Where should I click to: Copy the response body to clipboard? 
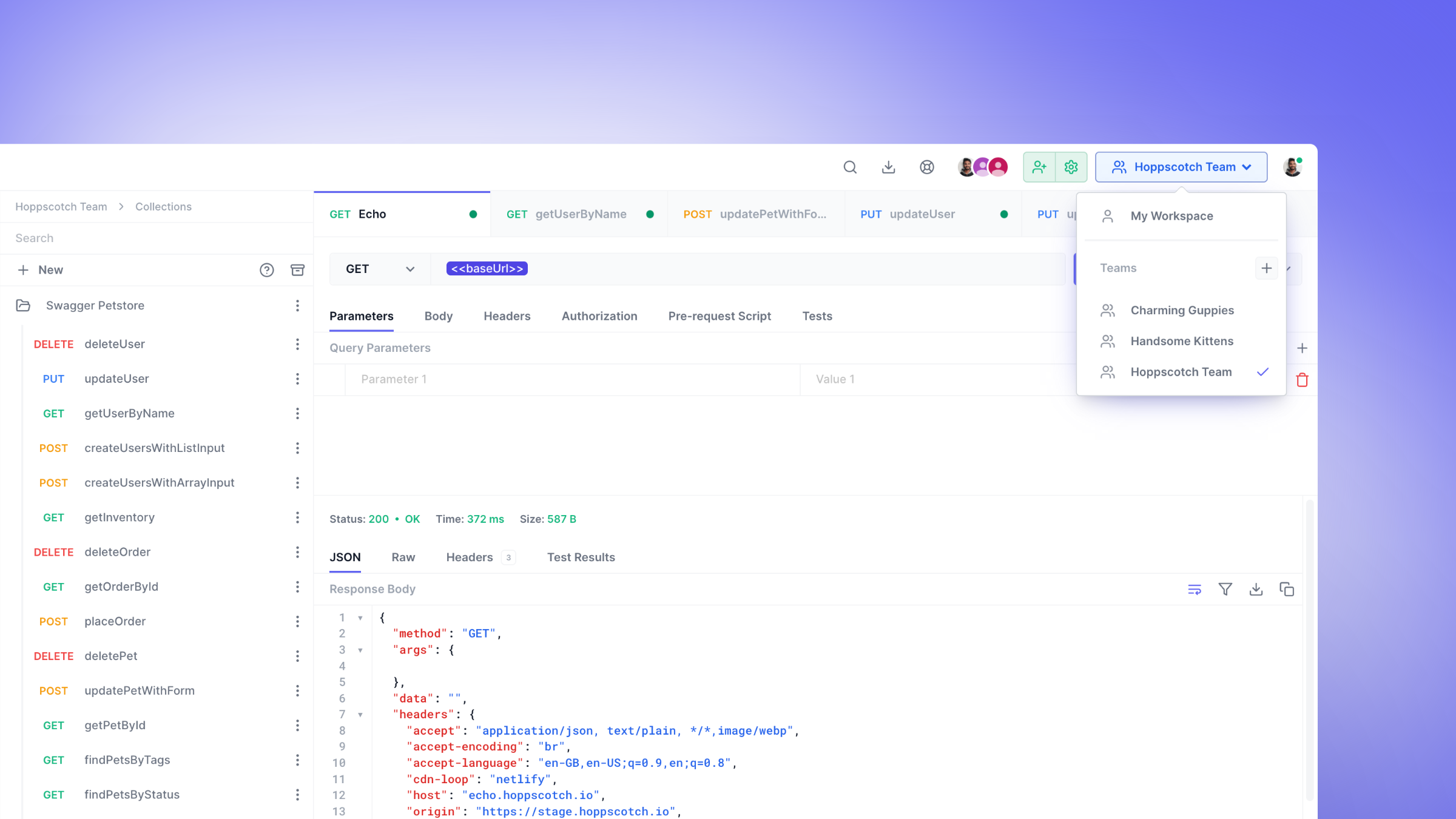[1287, 588]
